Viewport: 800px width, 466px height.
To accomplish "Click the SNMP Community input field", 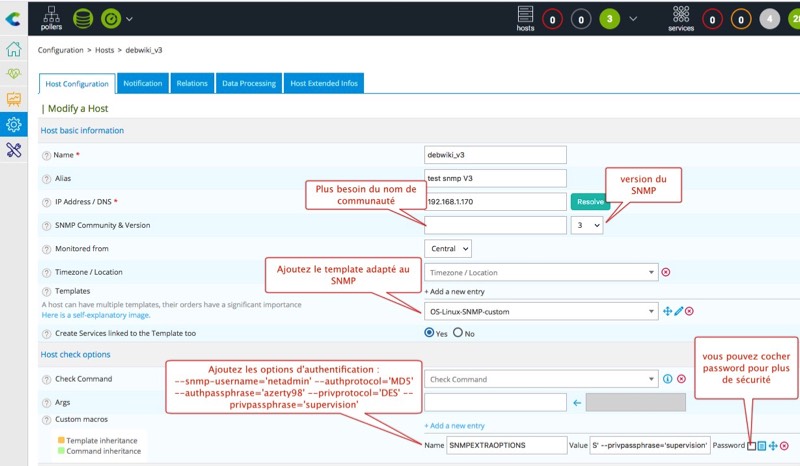I will click(495, 226).
